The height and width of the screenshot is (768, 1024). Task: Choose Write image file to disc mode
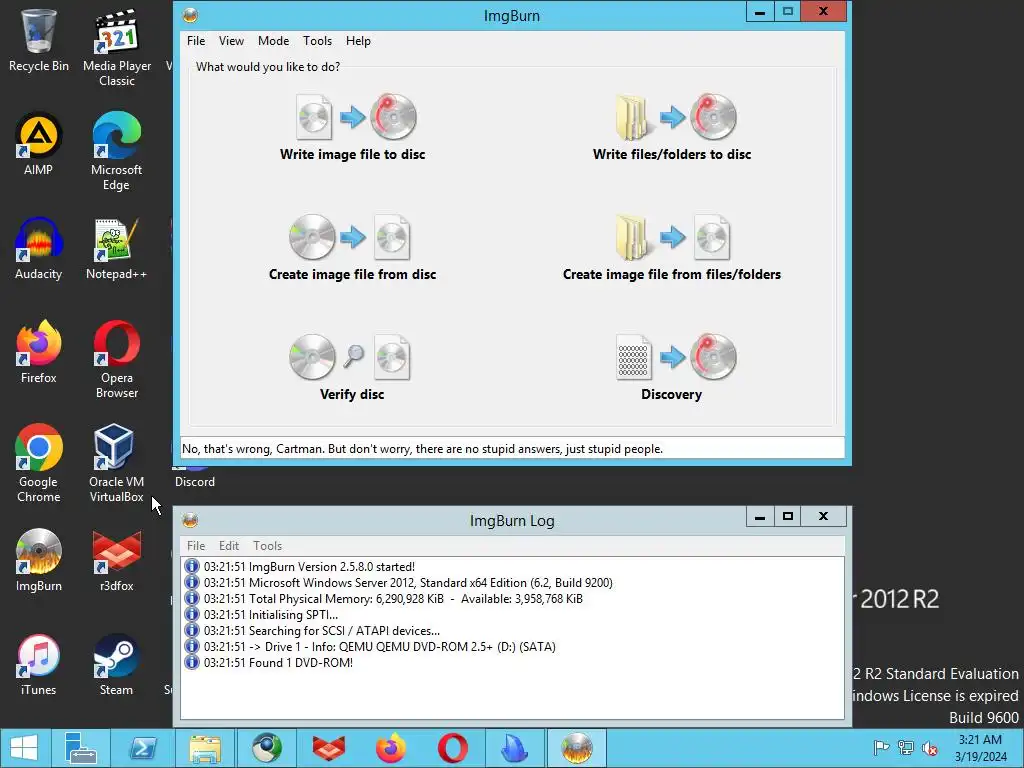click(x=353, y=127)
